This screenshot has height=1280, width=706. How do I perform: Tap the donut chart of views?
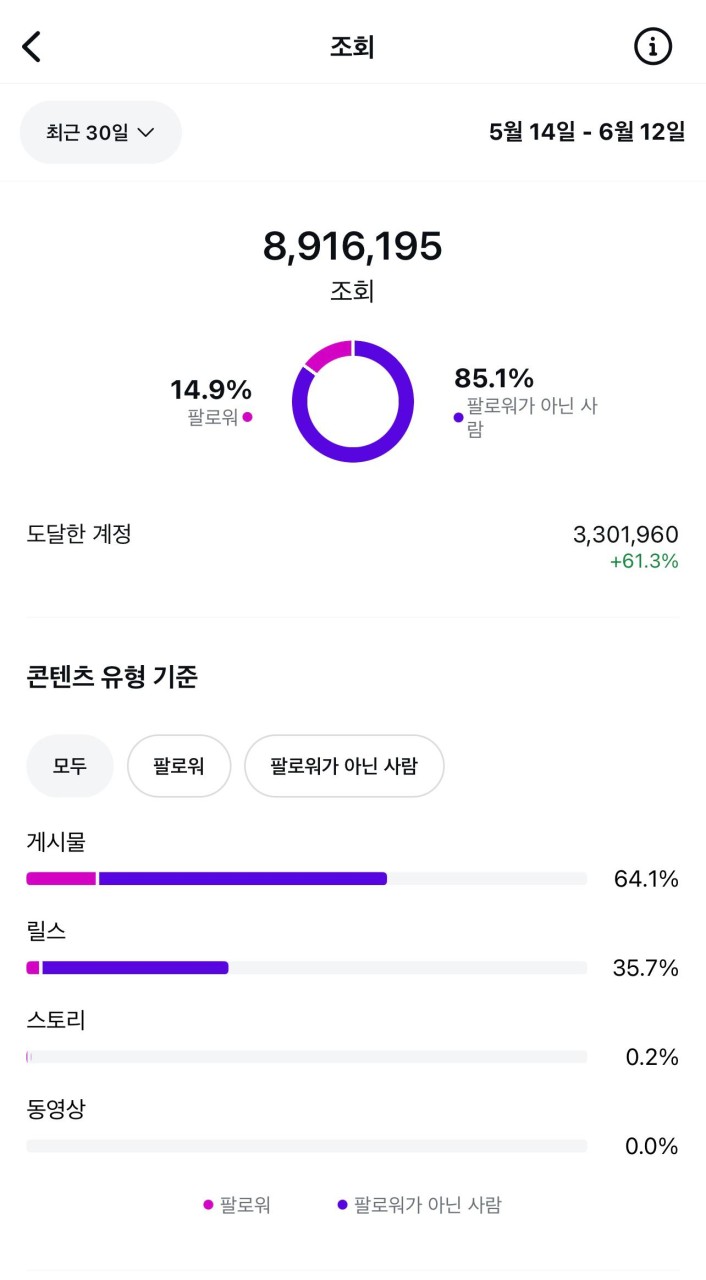click(x=353, y=401)
